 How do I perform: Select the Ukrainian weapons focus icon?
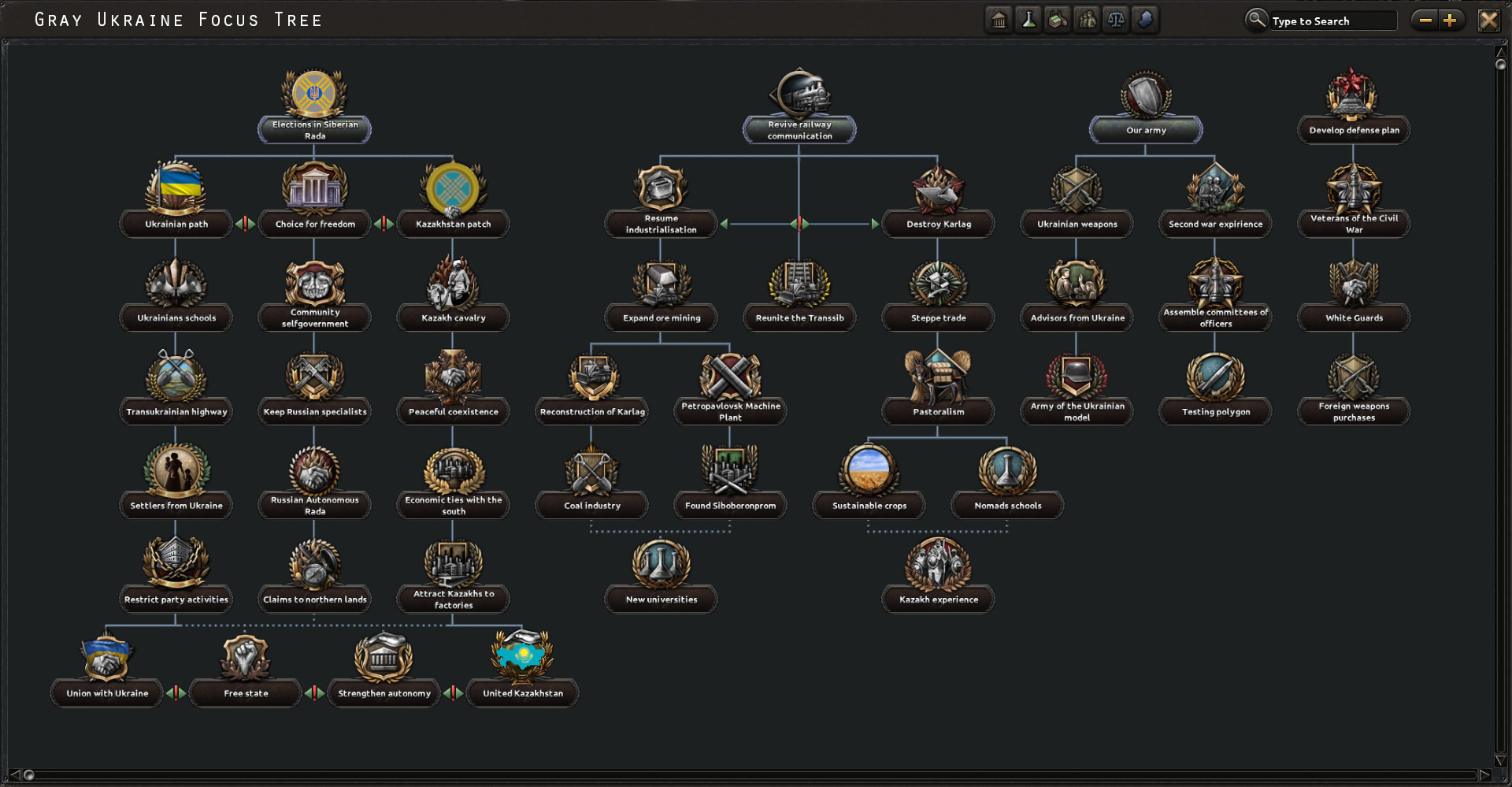click(1077, 189)
